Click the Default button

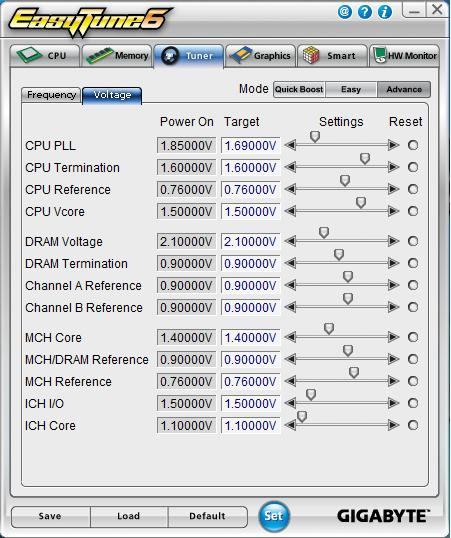(207, 516)
